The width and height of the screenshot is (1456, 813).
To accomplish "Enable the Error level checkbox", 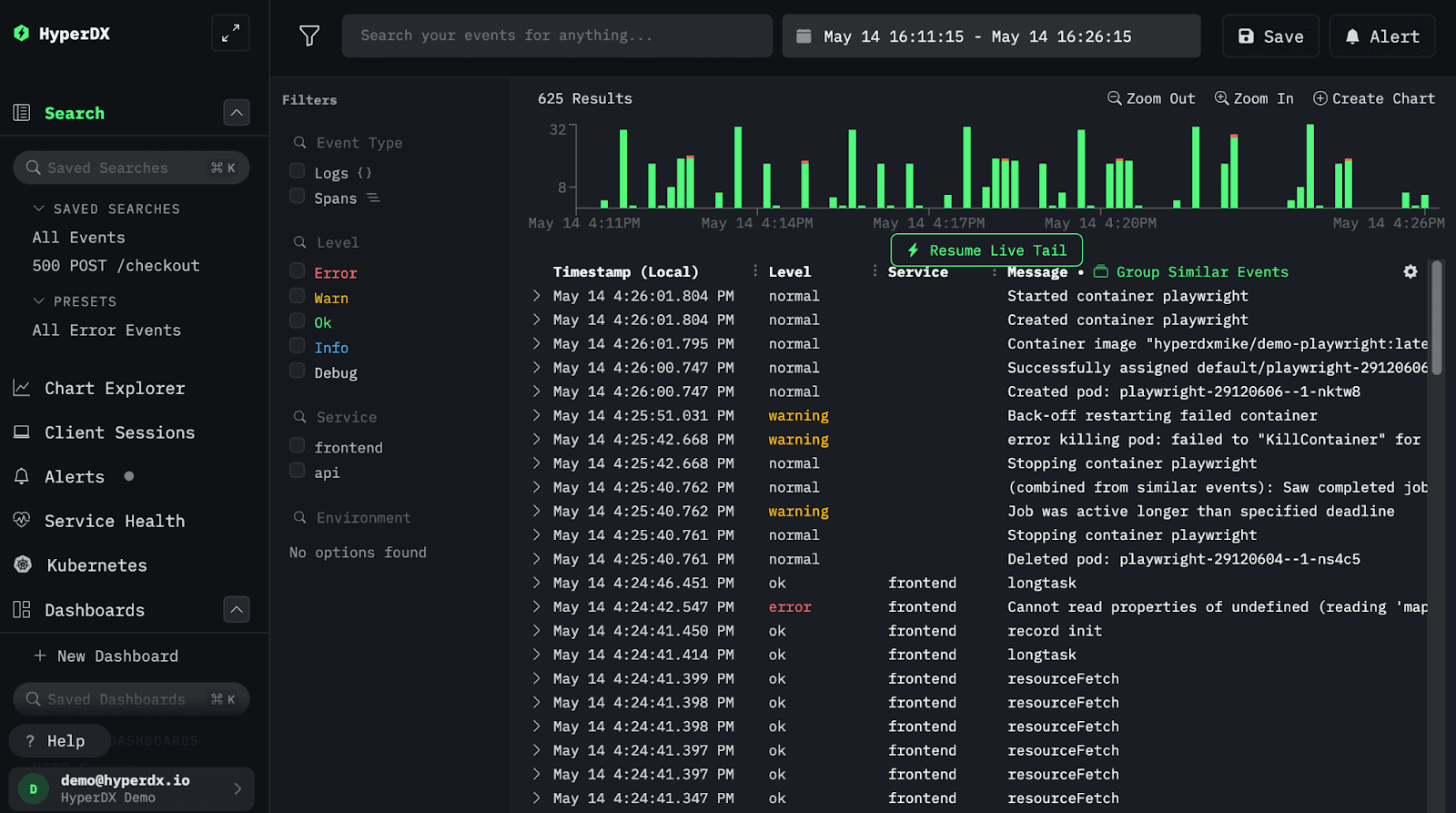I will pyautogui.click(x=297, y=270).
